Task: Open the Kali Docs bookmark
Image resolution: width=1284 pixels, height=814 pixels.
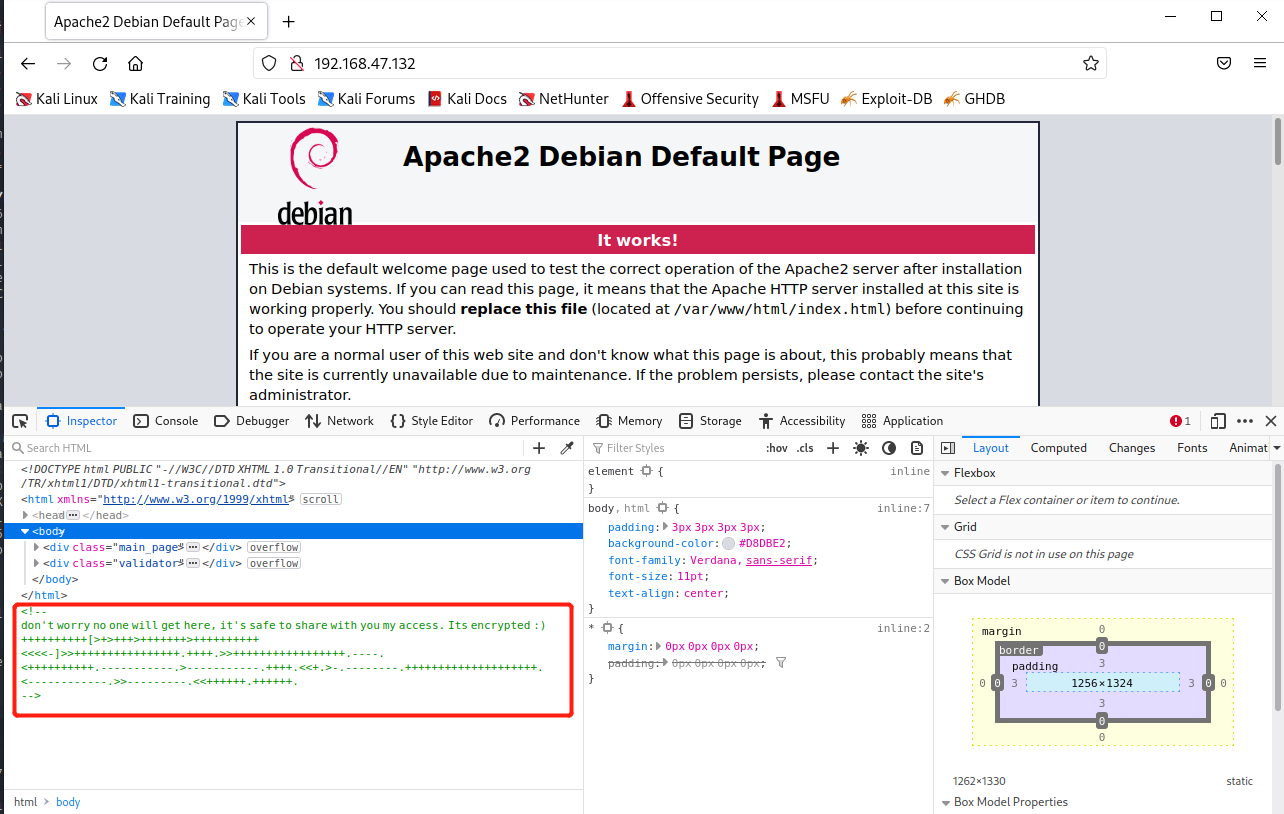Action: pos(467,99)
